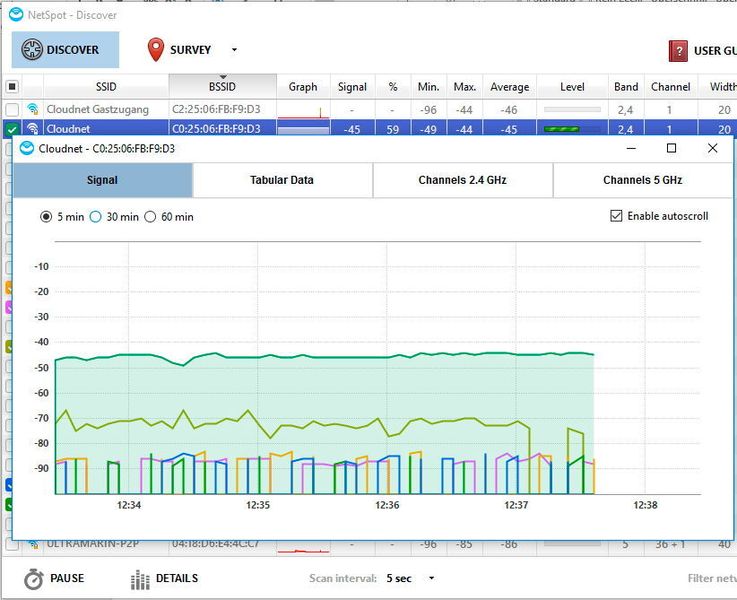Sort by the BSSID column header
Viewport: 737px width, 600px height.
(222, 87)
